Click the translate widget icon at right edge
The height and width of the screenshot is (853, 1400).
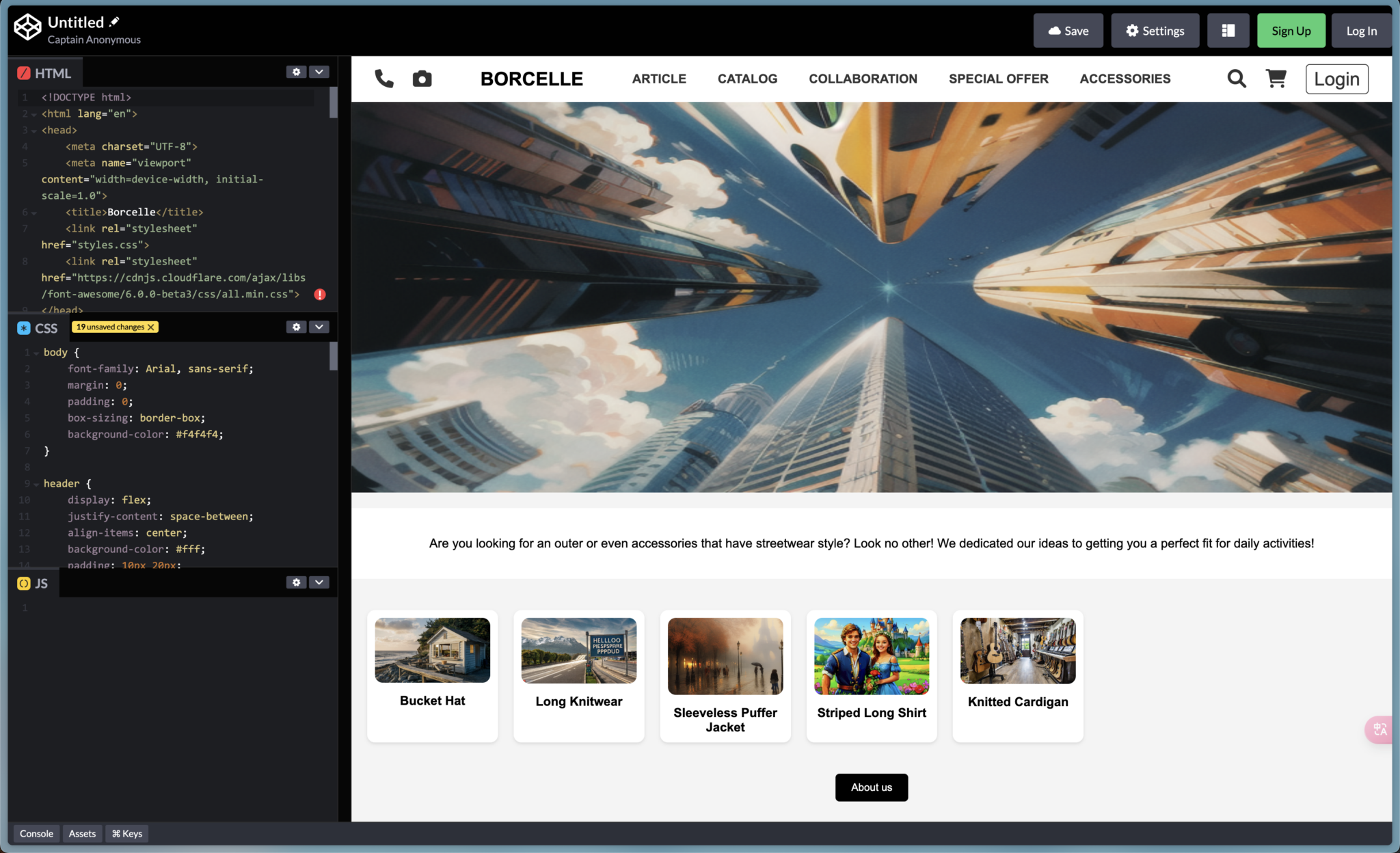coord(1380,729)
